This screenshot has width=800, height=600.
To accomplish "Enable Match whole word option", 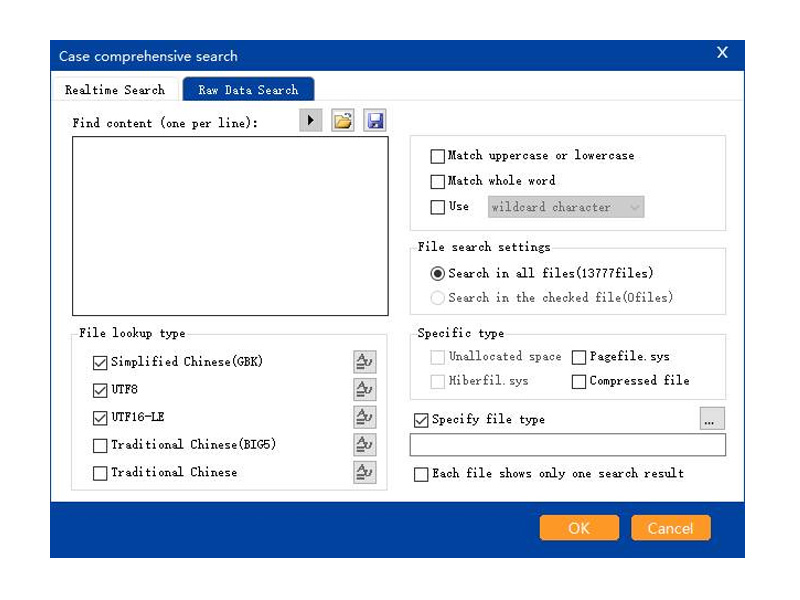I will coord(437,181).
